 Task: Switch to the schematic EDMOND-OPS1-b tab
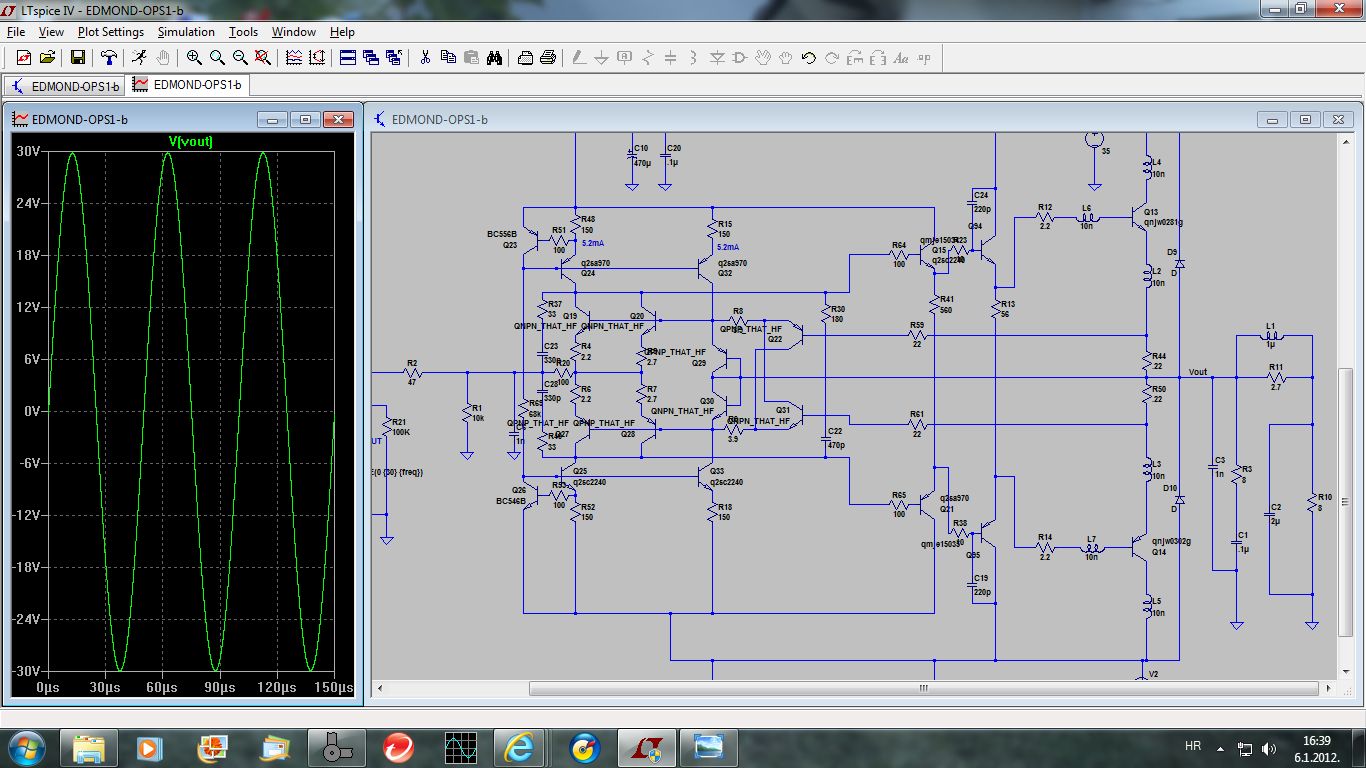65,86
